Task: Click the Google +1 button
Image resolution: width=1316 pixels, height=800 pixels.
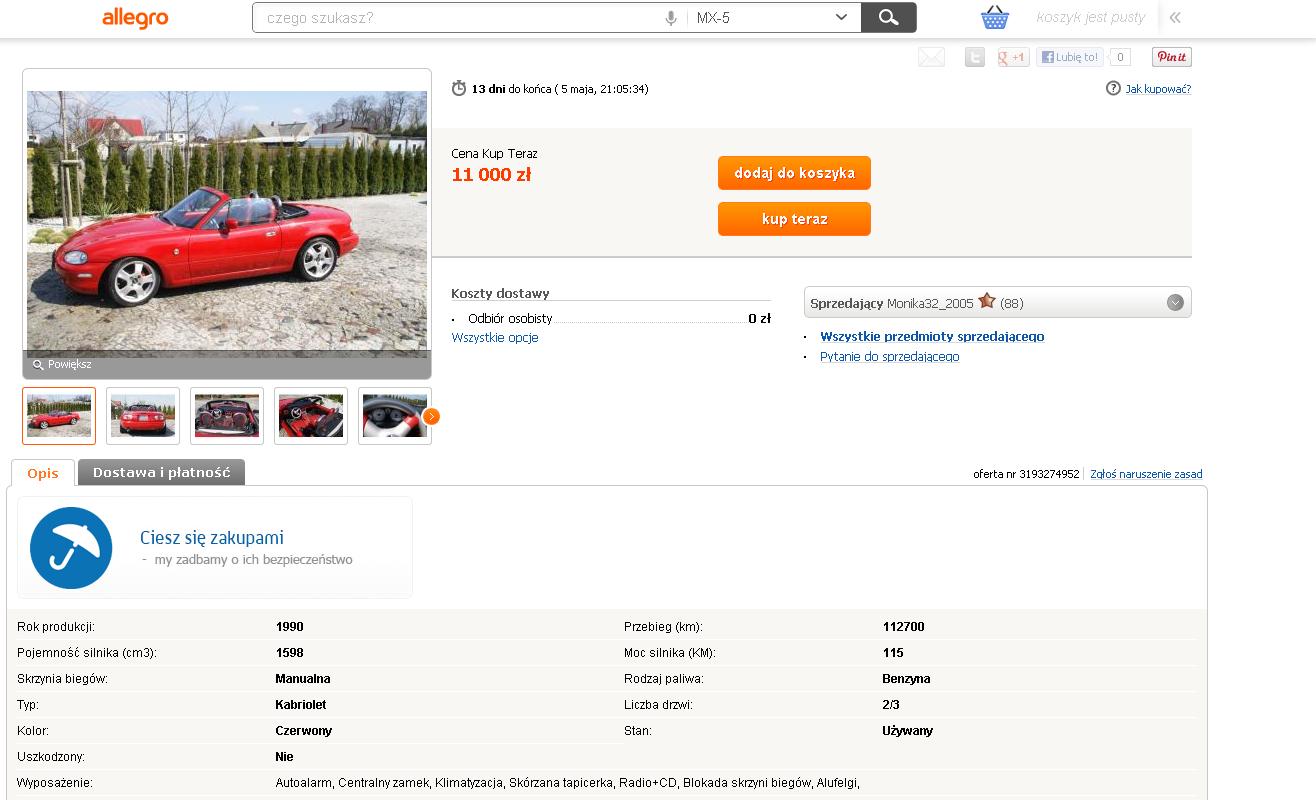Action: click(x=1013, y=57)
